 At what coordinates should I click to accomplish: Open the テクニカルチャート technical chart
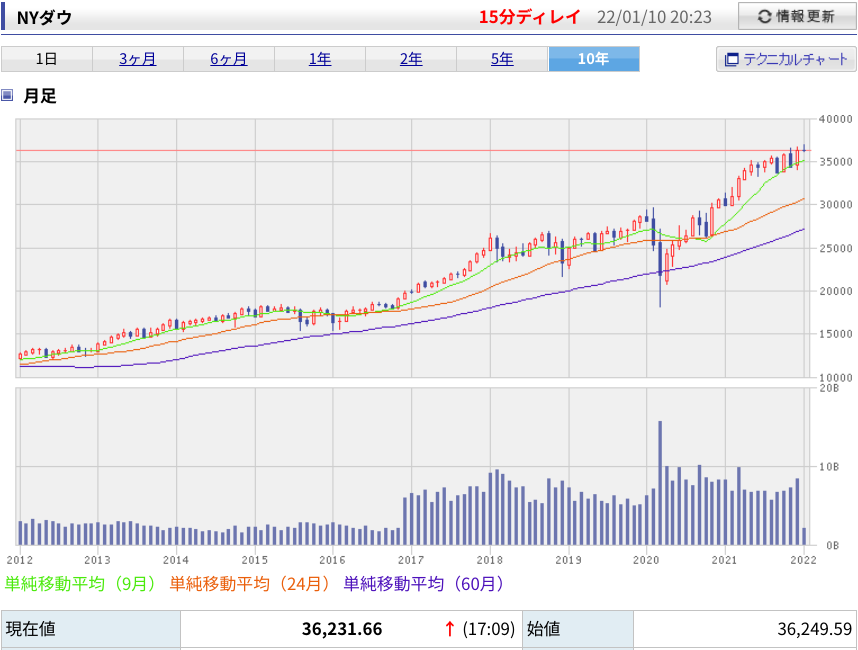click(x=786, y=59)
